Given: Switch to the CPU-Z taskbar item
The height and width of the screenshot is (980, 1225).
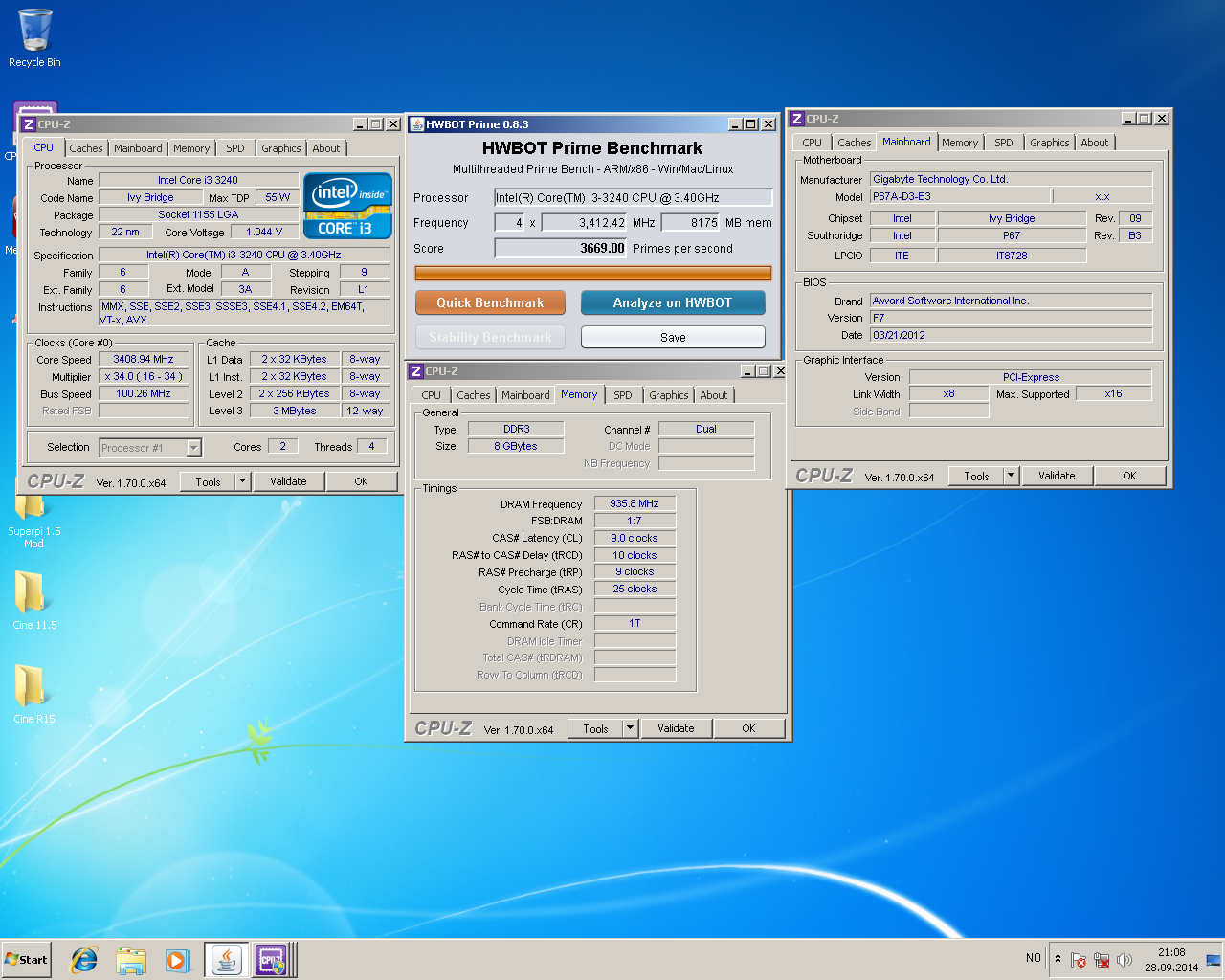Looking at the screenshot, I should pos(271,960).
